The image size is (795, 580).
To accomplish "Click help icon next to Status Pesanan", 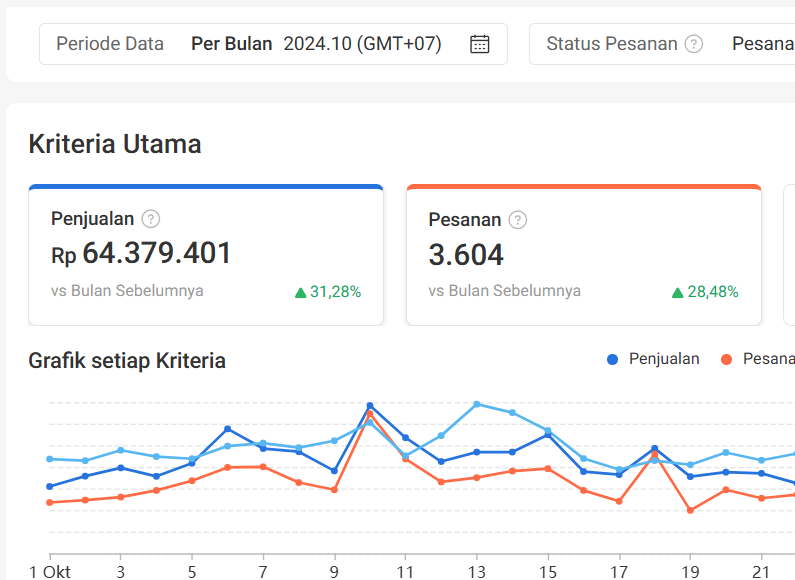I will click(x=694, y=44).
